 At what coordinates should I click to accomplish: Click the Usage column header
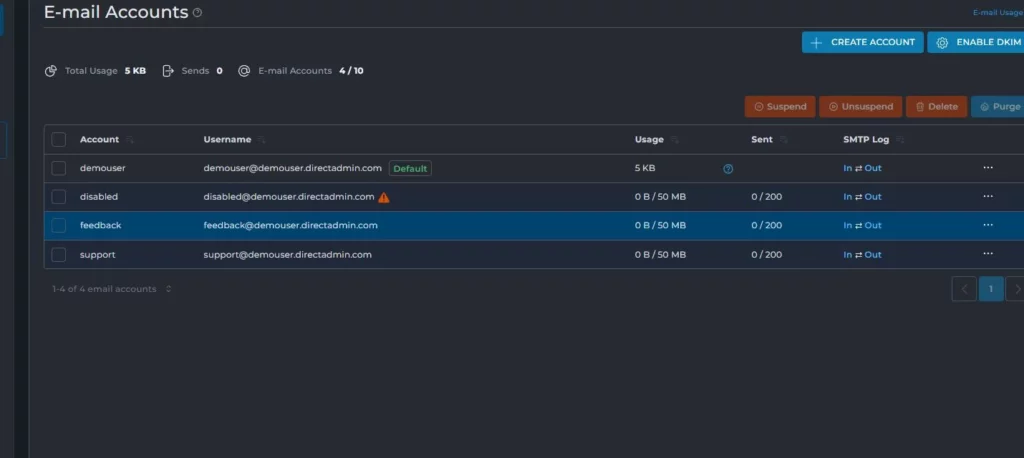(x=649, y=139)
